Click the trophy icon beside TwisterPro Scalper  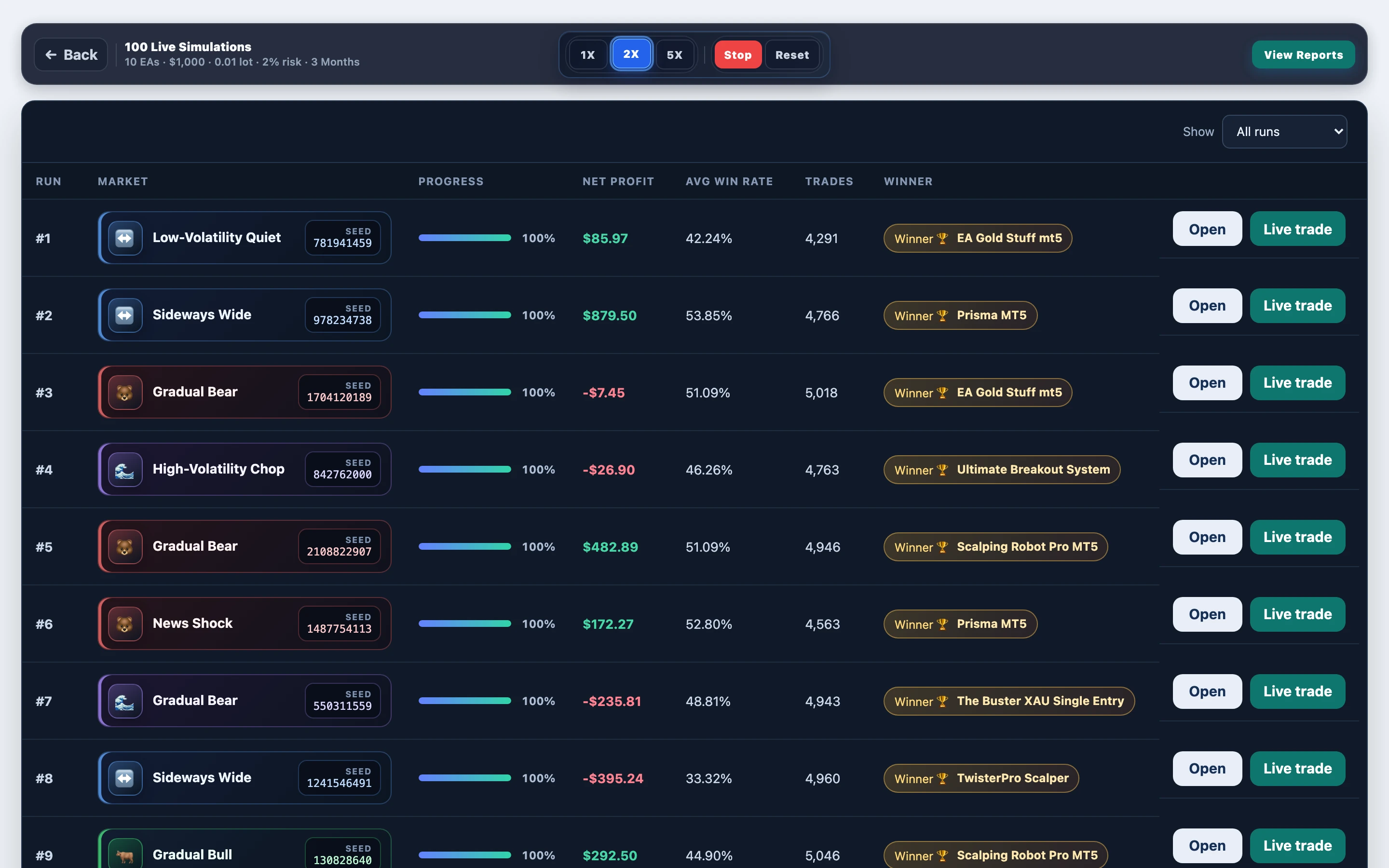click(942, 778)
